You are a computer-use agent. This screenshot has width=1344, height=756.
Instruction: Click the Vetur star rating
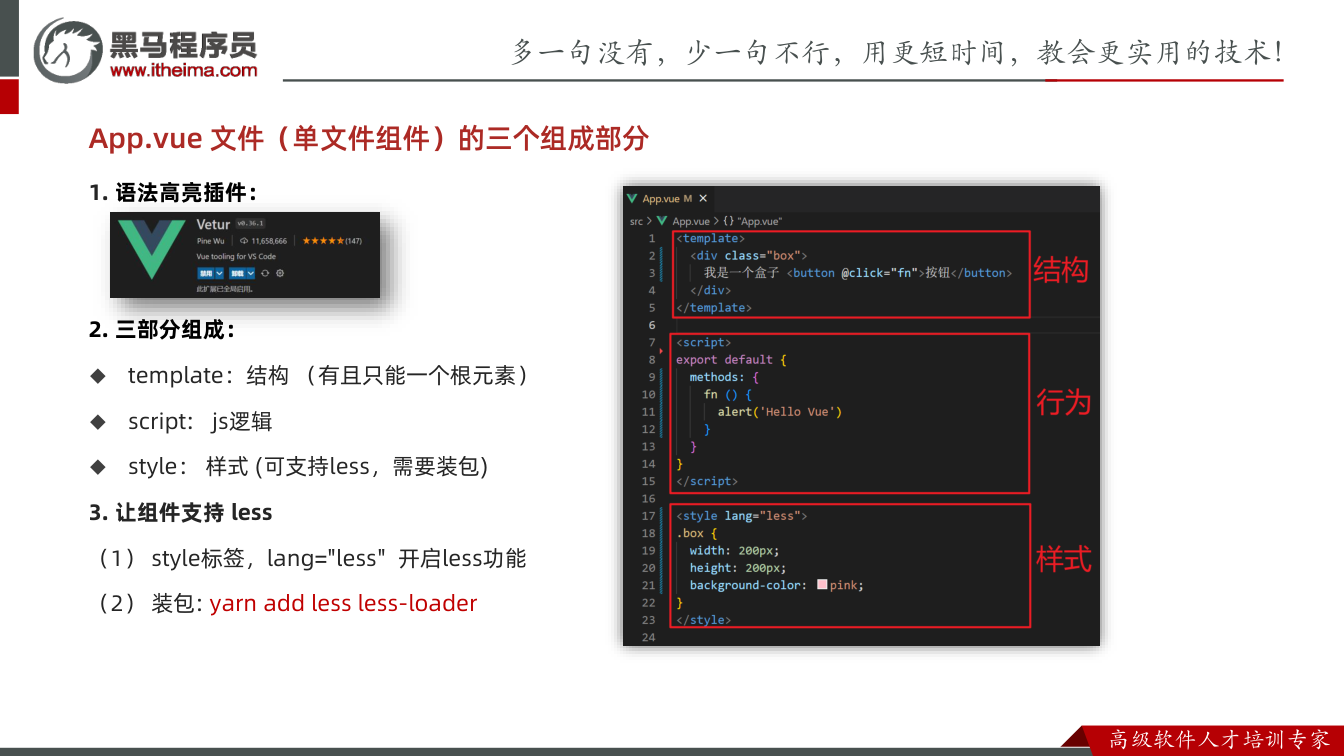coord(323,241)
